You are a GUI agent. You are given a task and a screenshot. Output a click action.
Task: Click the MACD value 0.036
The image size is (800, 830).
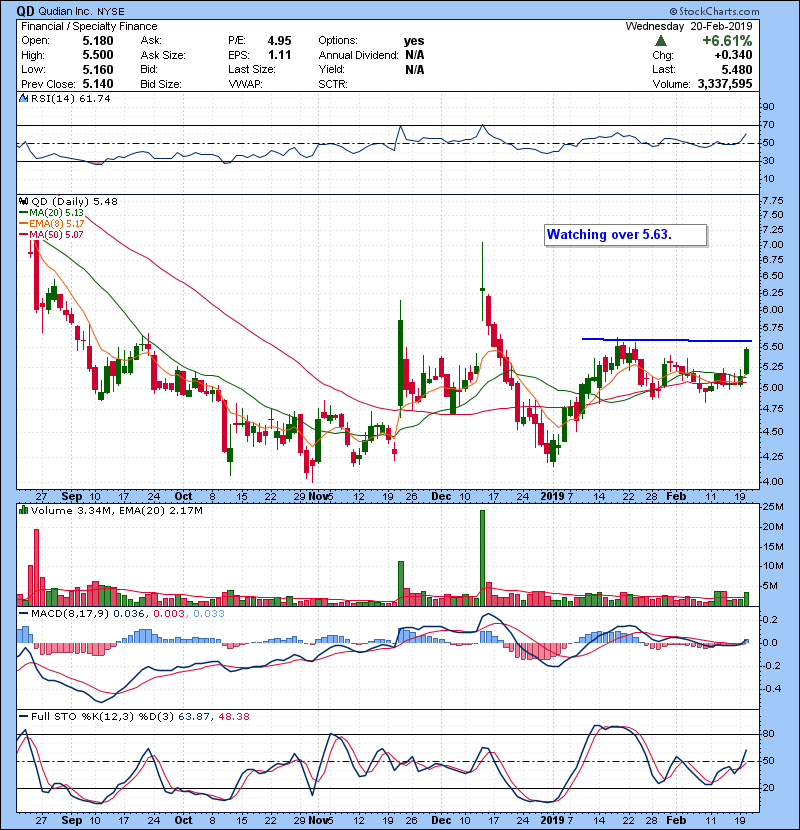[129, 614]
